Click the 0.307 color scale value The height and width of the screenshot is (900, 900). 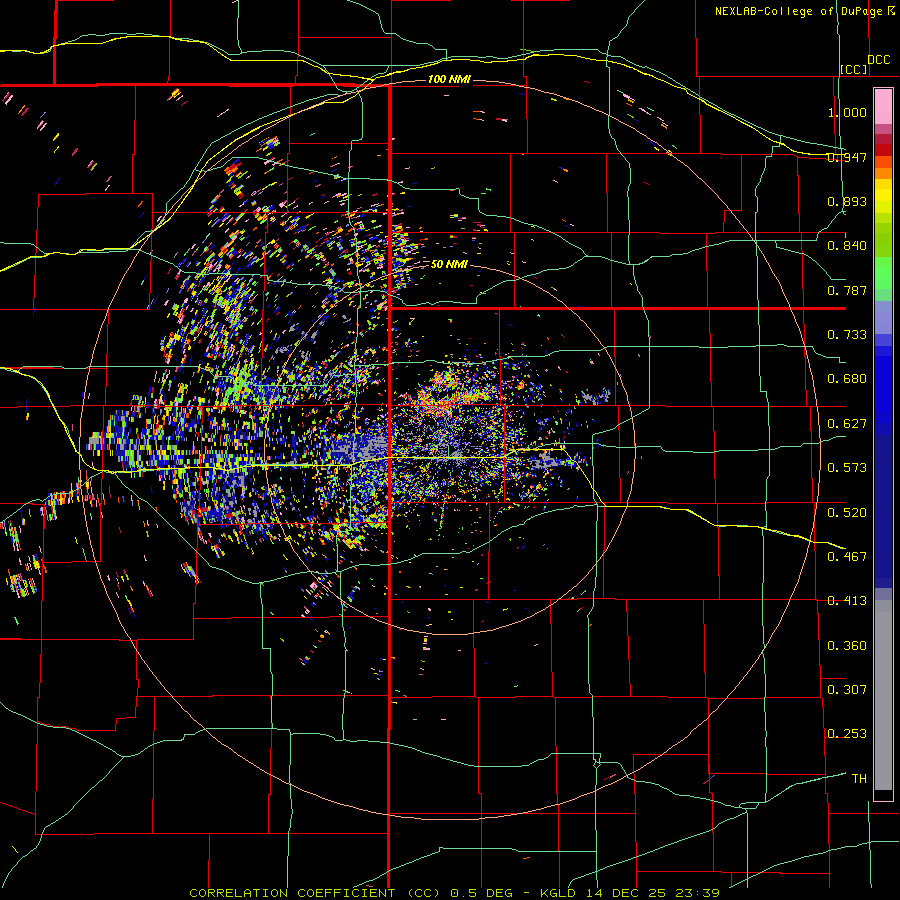[847, 690]
